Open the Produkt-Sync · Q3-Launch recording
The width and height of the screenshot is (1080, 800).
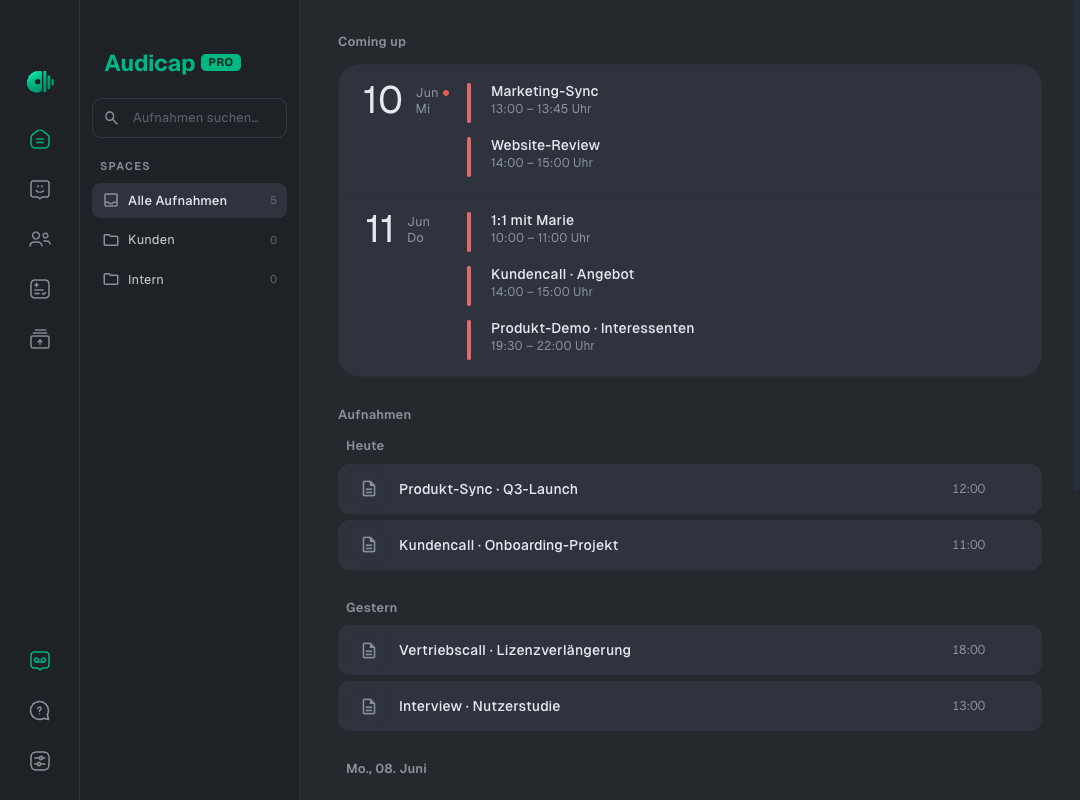(x=689, y=489)
